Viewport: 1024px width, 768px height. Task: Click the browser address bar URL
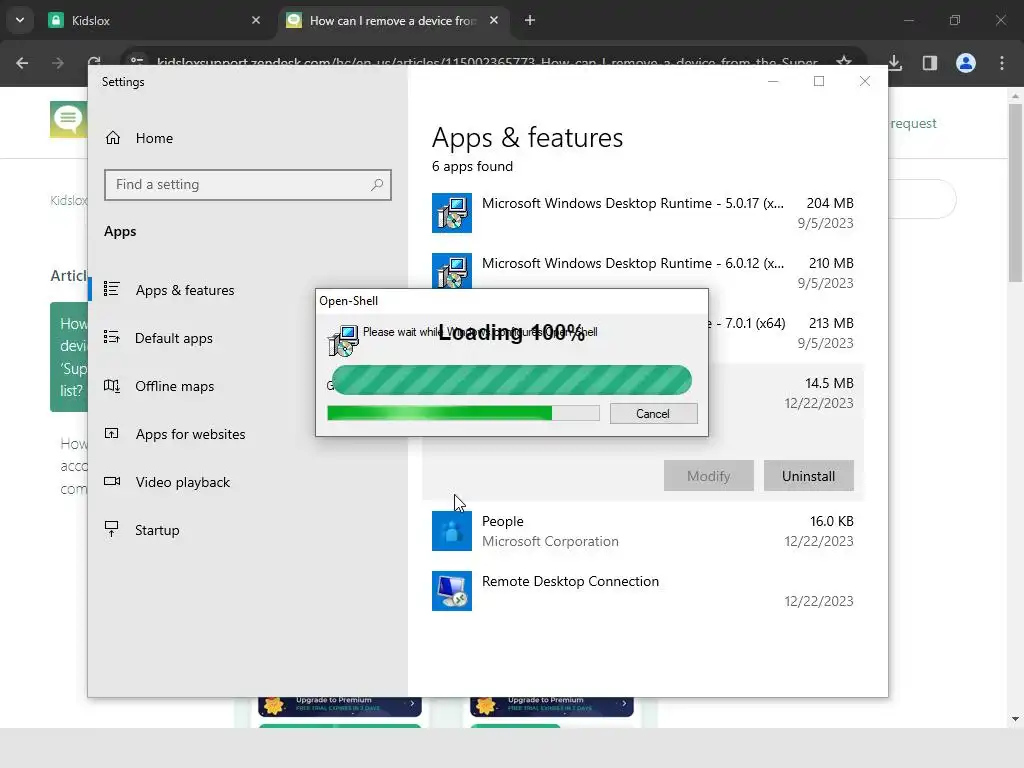tap(487, 63)
